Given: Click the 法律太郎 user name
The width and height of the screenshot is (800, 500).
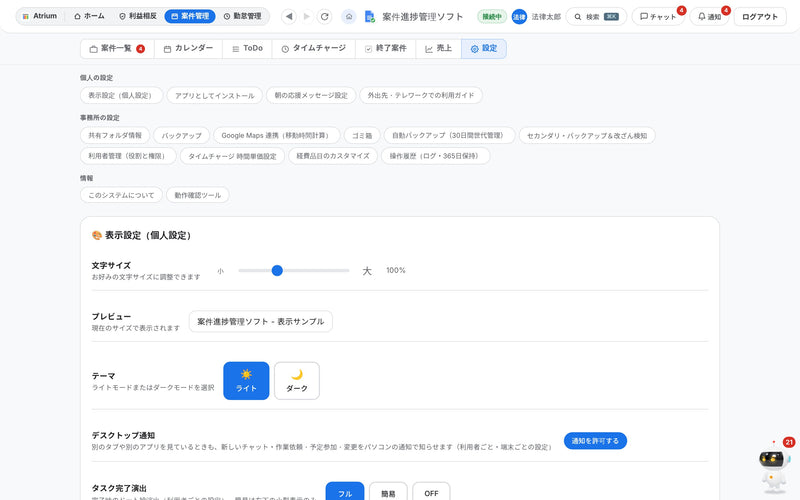Looking at the screenshot, I should [546, 17].
